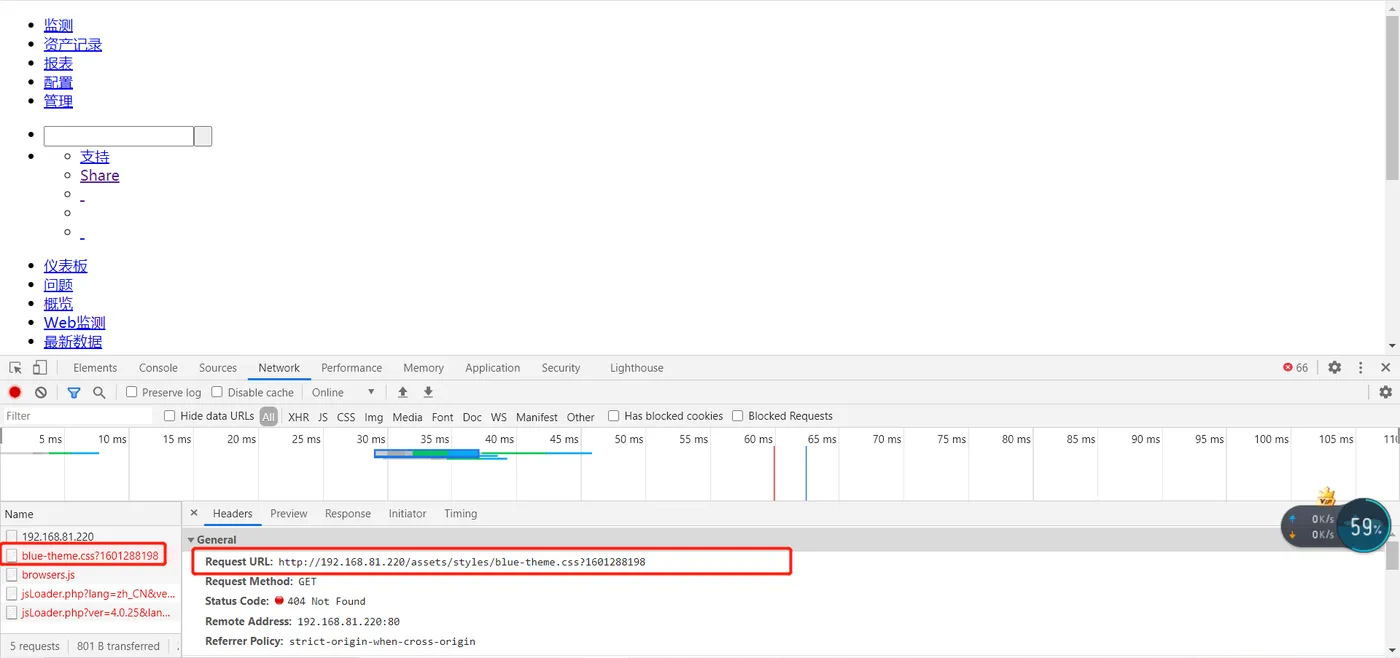Filter requests by XHR
The height and width of the screenshot is (658, 1400).
299,417
